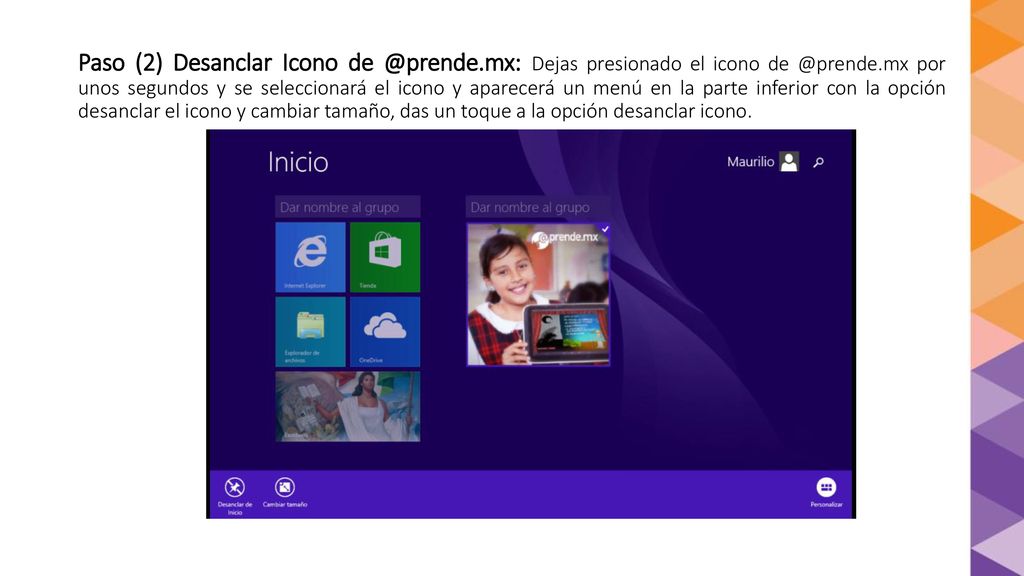The image size is (1024, 576).
Task: Click the slide heading 'Paso (2) Desanclar Icono de @prende.mx:'
Action: tap(299, 63)
